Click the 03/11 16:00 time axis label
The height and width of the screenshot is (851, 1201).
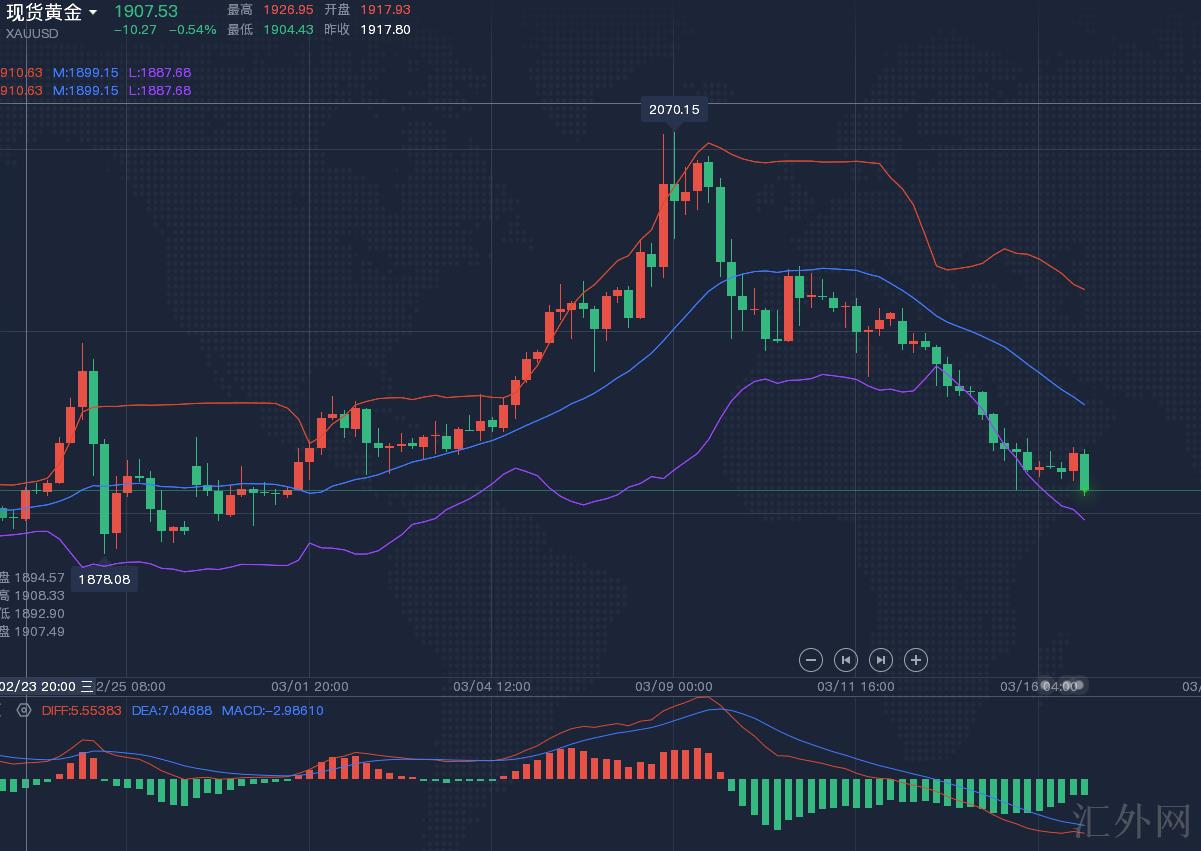[856, 687]
